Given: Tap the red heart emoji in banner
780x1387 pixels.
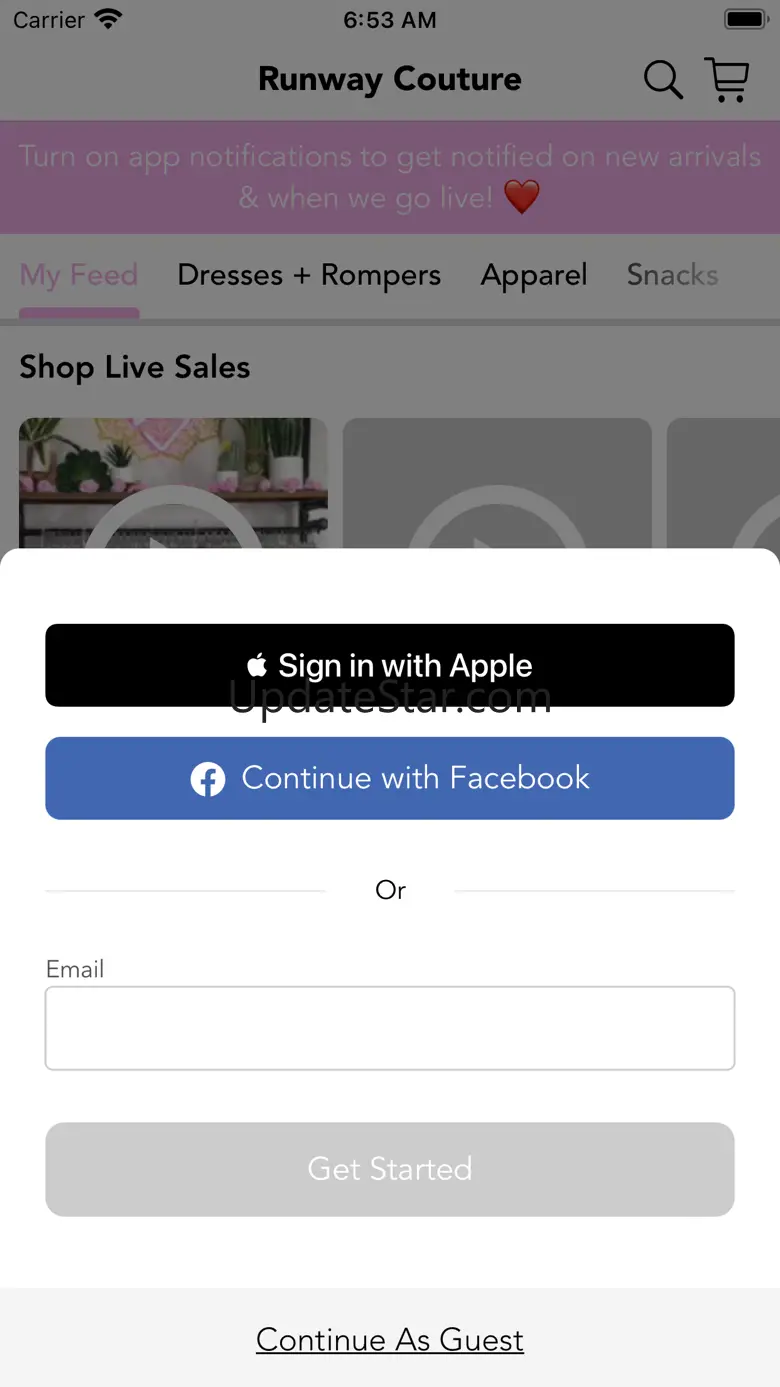Looking at the screenshot, I should (x=521, y=197).
